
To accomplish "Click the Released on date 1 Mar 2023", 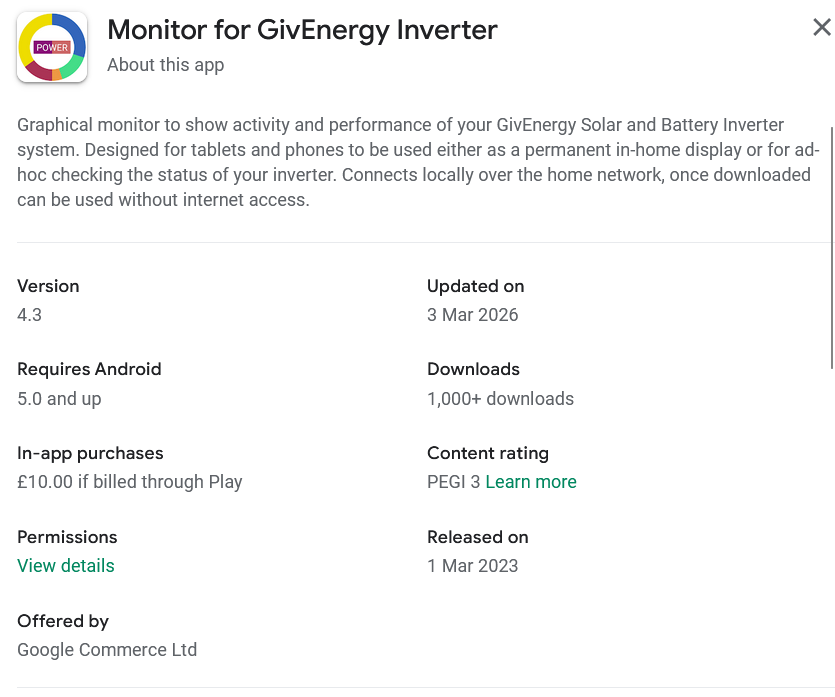I will (472, 565).
